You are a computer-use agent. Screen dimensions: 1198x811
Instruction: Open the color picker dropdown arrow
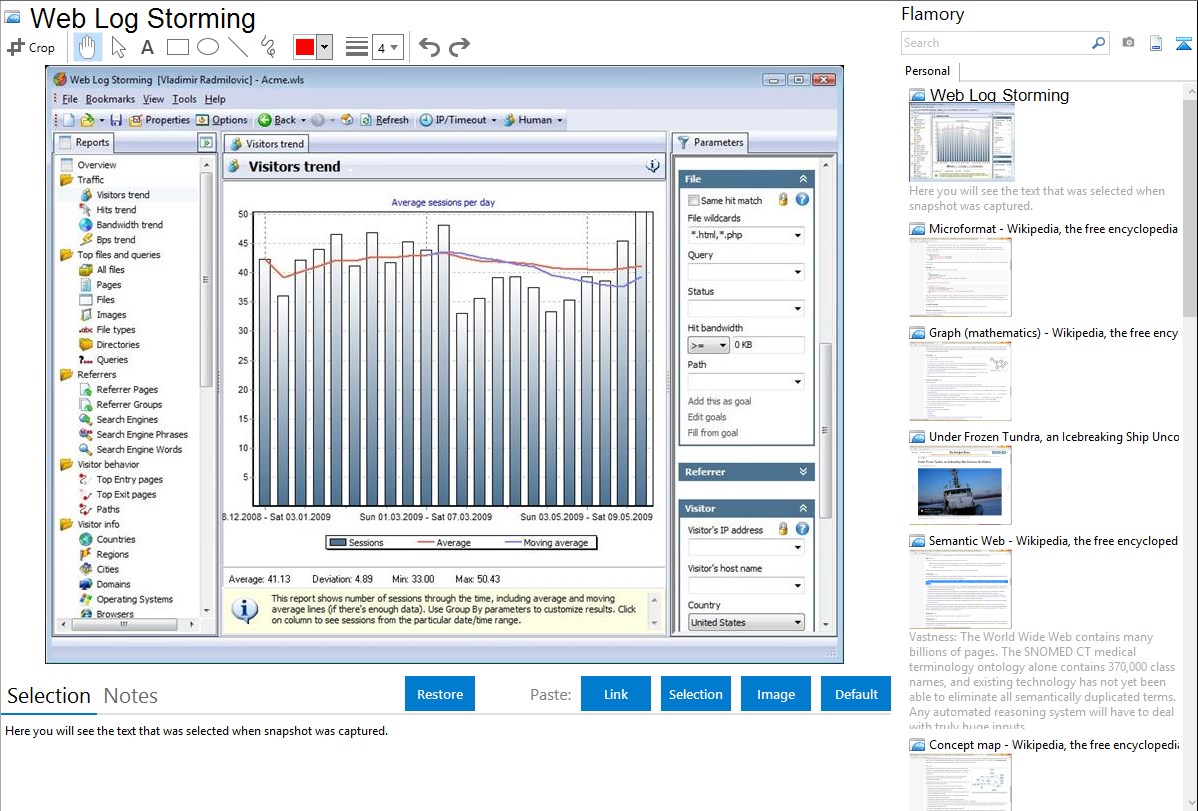[325, 47]
